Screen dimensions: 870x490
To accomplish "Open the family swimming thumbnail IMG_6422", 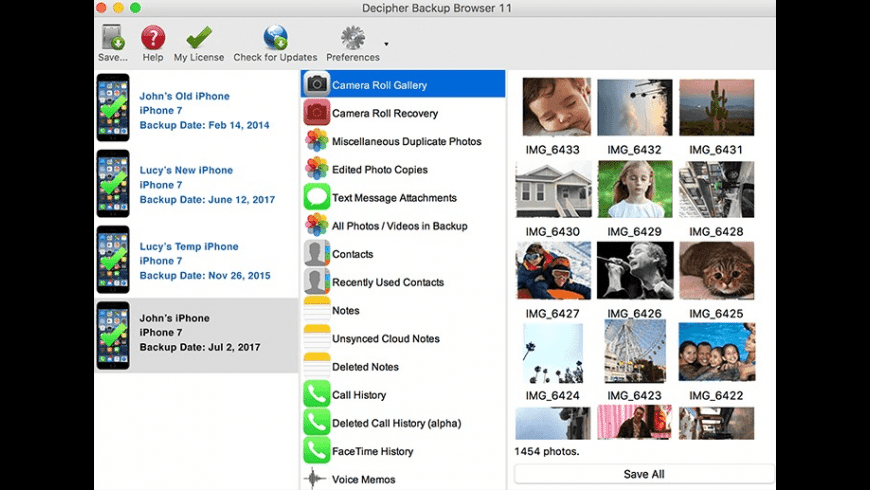I will (717, 352).
